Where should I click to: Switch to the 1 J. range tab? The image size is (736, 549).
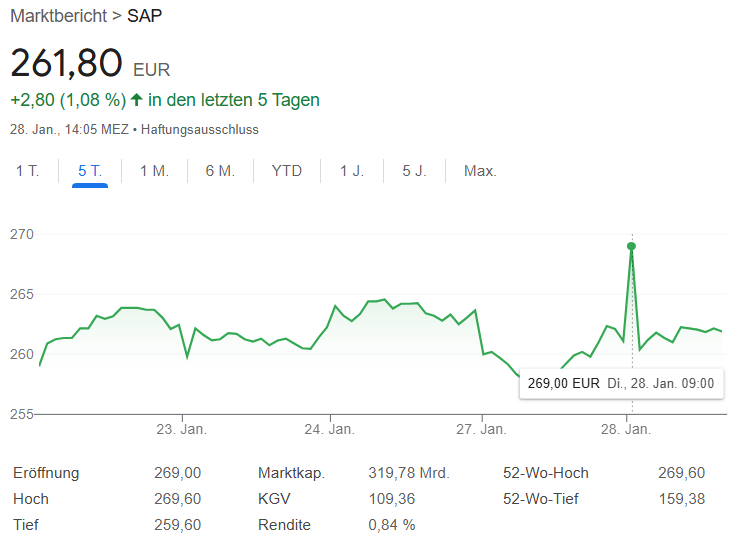(352, 171)
